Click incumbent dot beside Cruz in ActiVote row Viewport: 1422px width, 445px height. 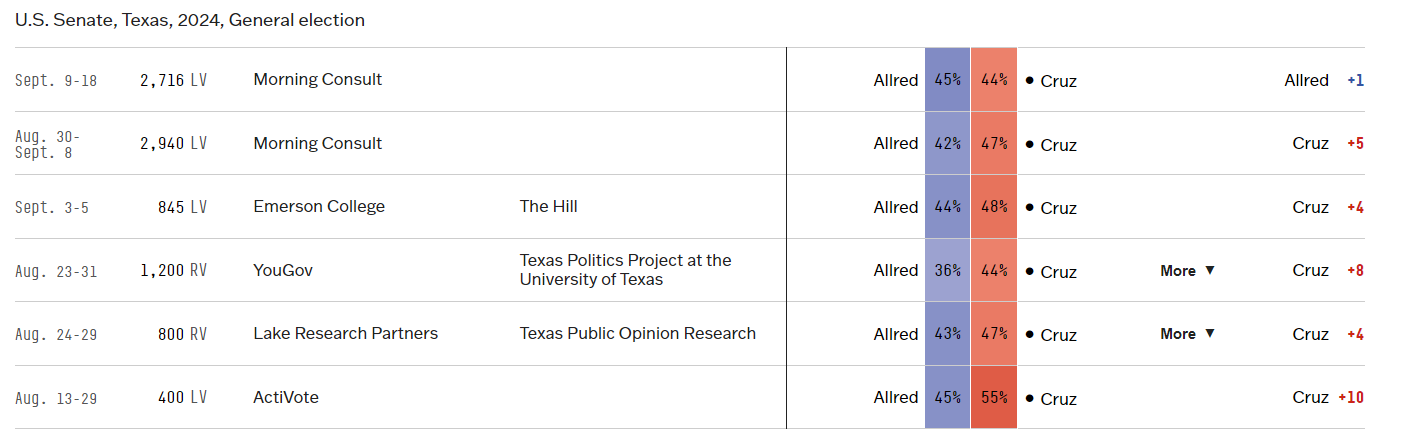point(1029,397)
